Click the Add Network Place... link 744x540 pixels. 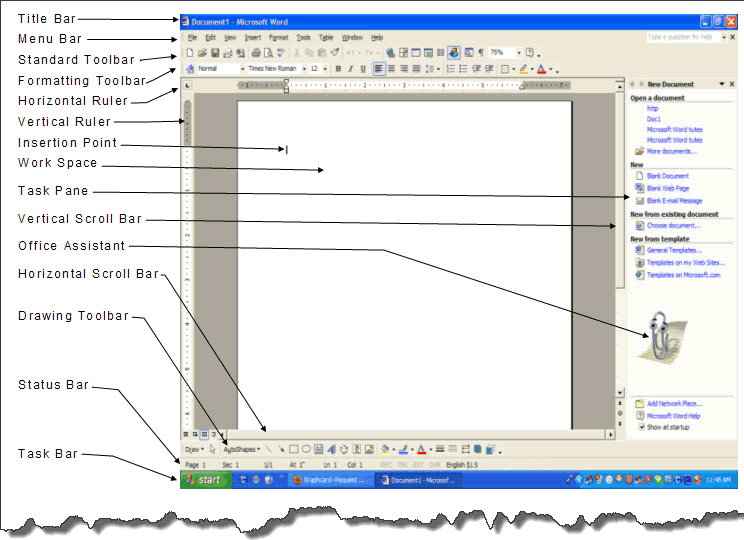(675, 403)
